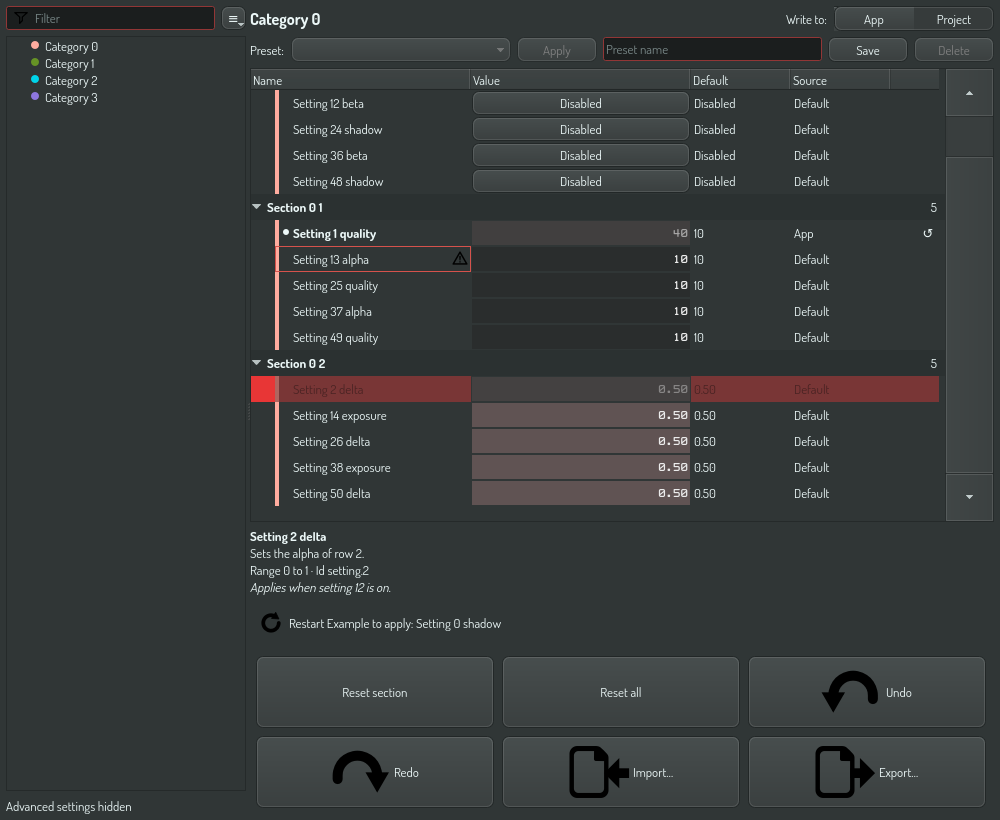
Task: Click the Apply preset button
Action: click(557, 50)
